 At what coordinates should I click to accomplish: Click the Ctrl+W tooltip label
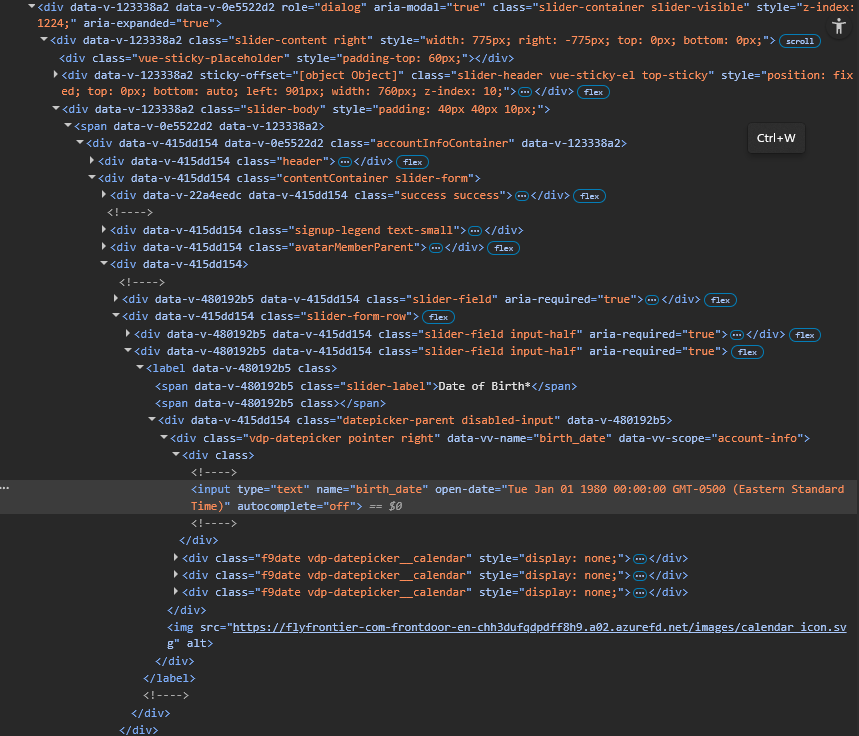pos(776,138)
